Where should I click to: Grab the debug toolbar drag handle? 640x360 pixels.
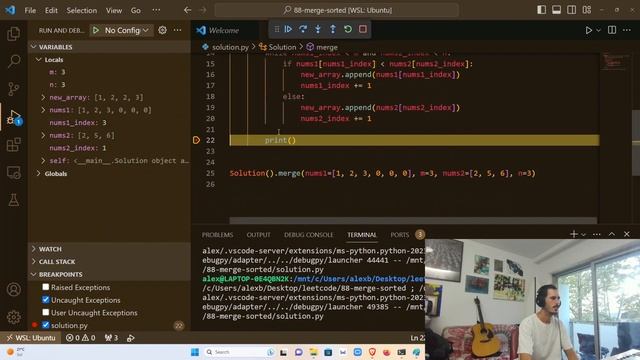(x=277, y=29)
